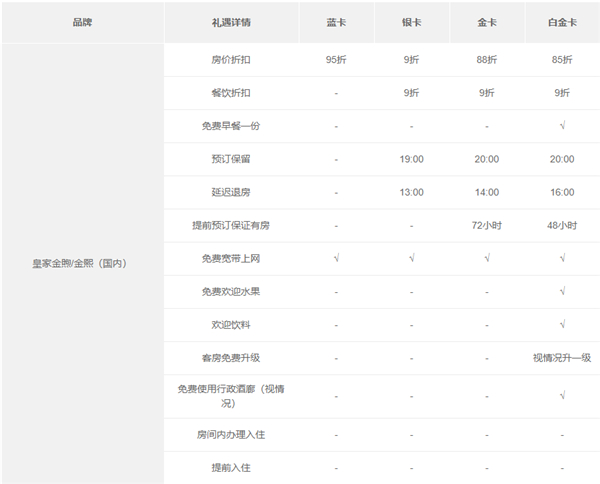
Task: Select the 白金卡 column header
Action: tap(561, 22)
